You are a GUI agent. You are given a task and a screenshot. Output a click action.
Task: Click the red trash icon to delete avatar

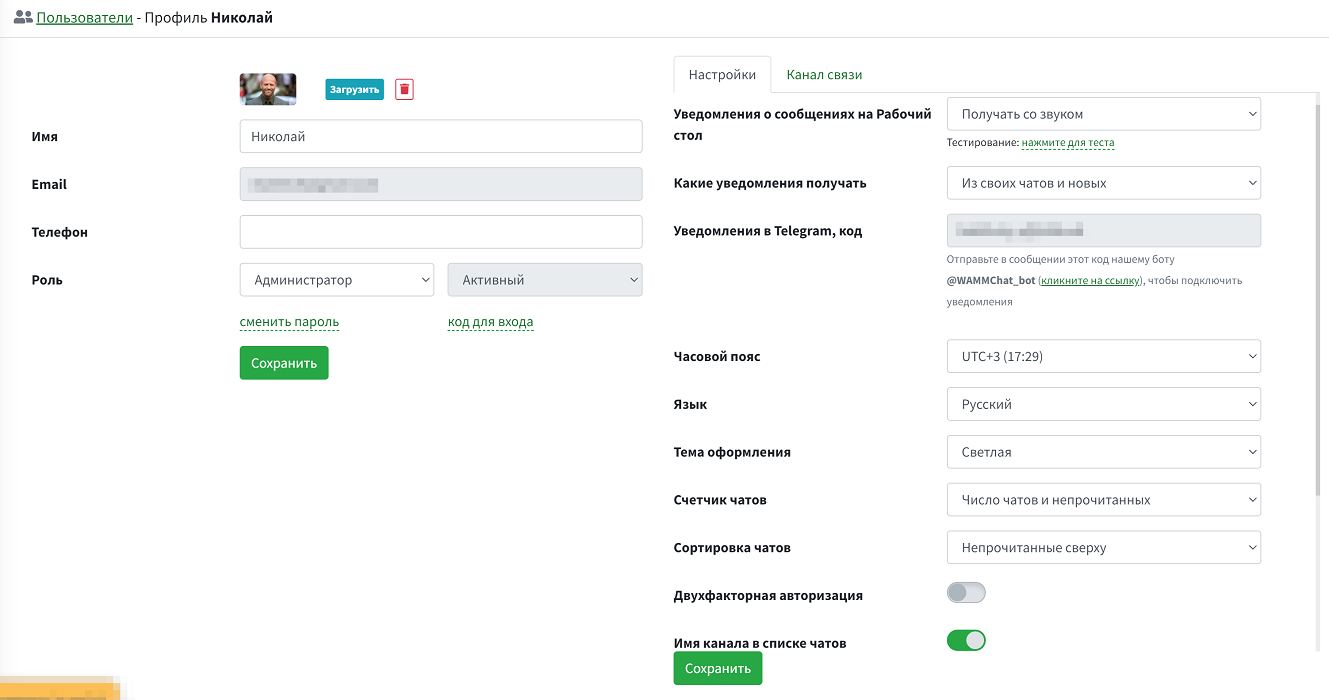404,89
